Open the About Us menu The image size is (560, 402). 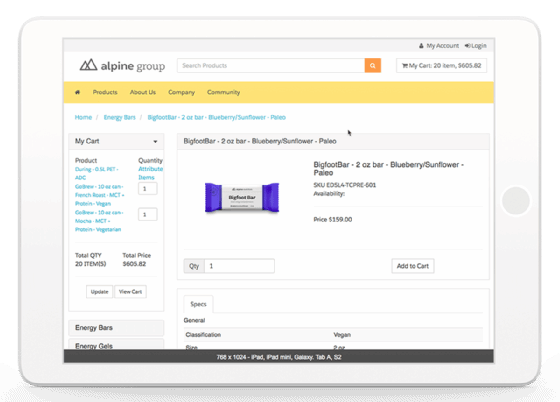143,92
